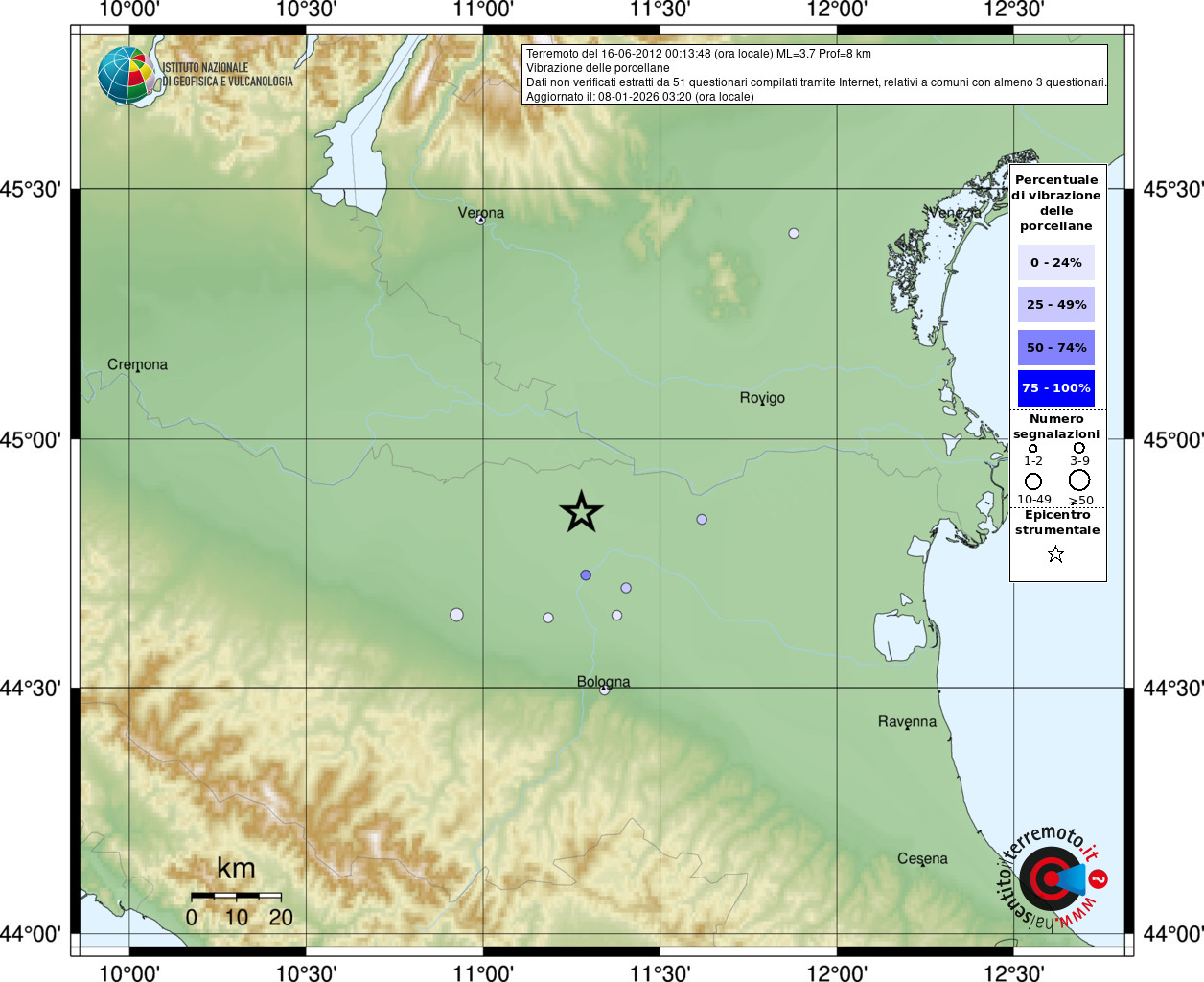Click the large westernmost report circle
The height and width of the screenshot is (982, 1204).
pyautogui.click(x=456, y=615)
